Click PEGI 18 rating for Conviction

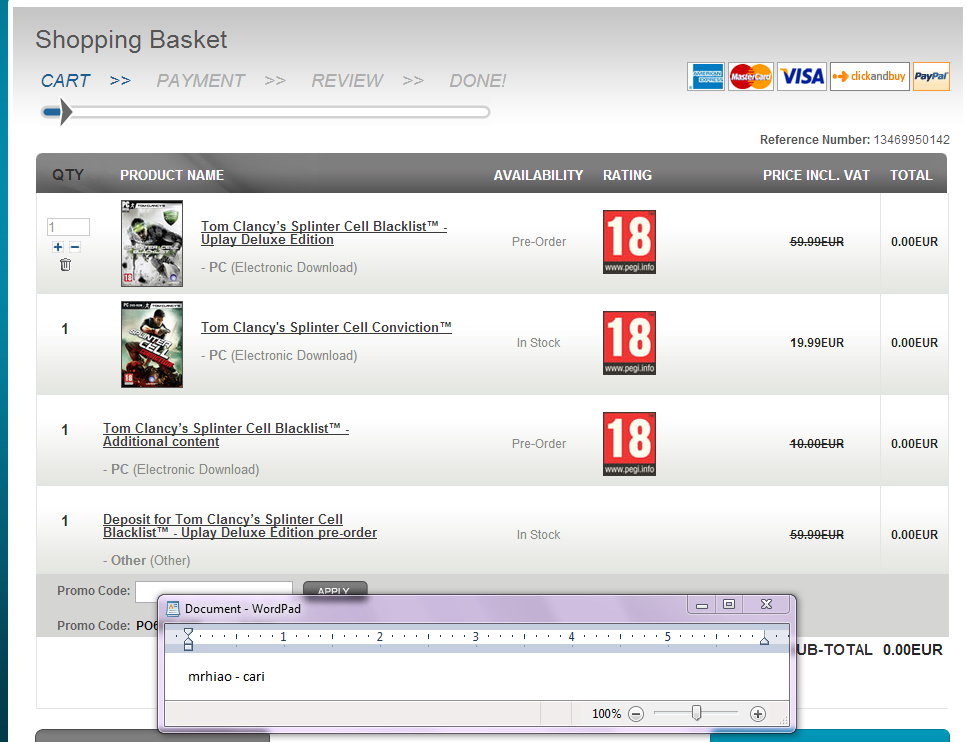click(629, 343)
